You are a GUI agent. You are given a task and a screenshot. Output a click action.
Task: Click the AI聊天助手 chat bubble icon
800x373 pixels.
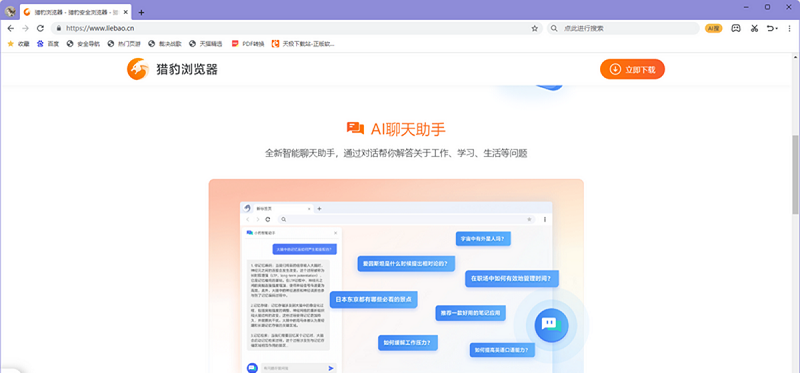355,128
